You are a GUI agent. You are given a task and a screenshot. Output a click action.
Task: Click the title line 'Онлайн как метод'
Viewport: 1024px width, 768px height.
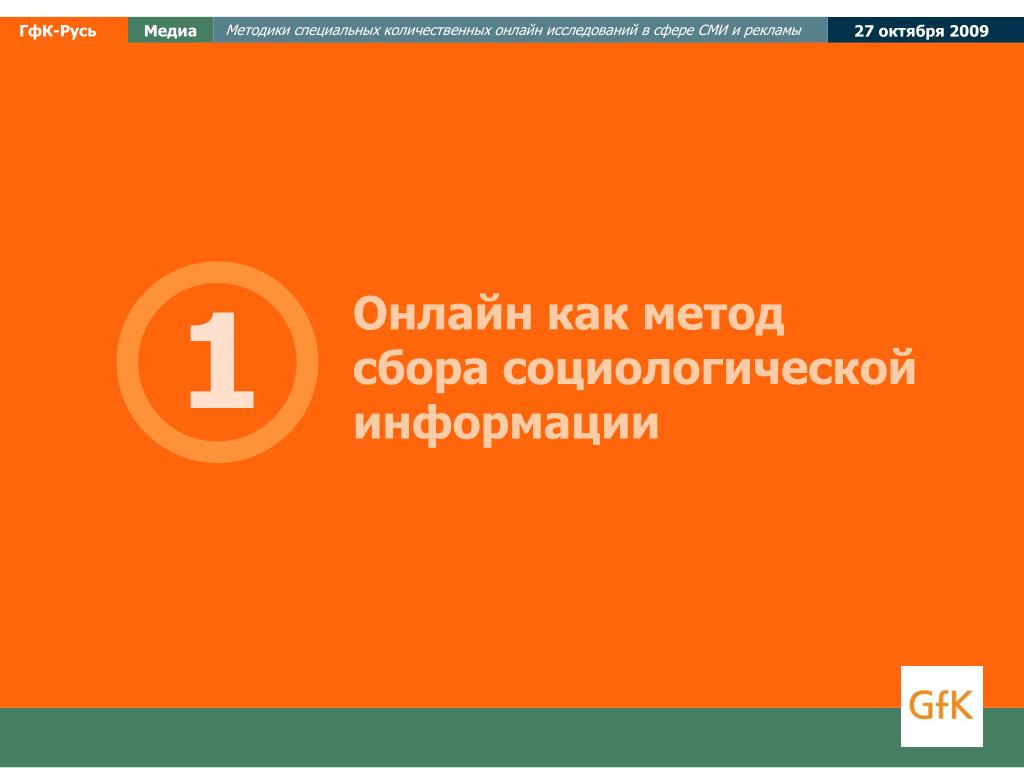coord(568,314)
